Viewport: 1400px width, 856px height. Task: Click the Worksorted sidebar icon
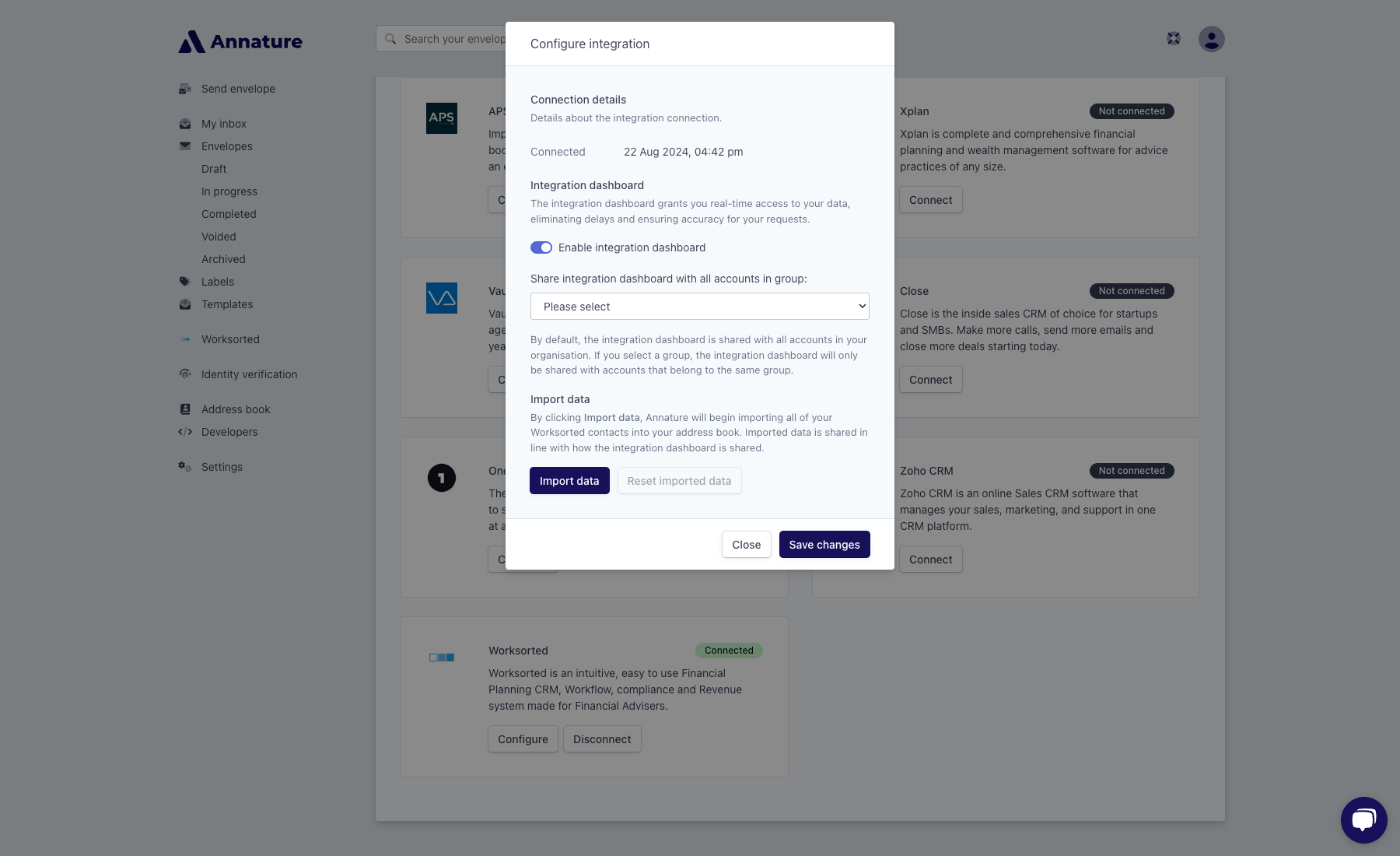pyautogui.click(x=184, y=339)
